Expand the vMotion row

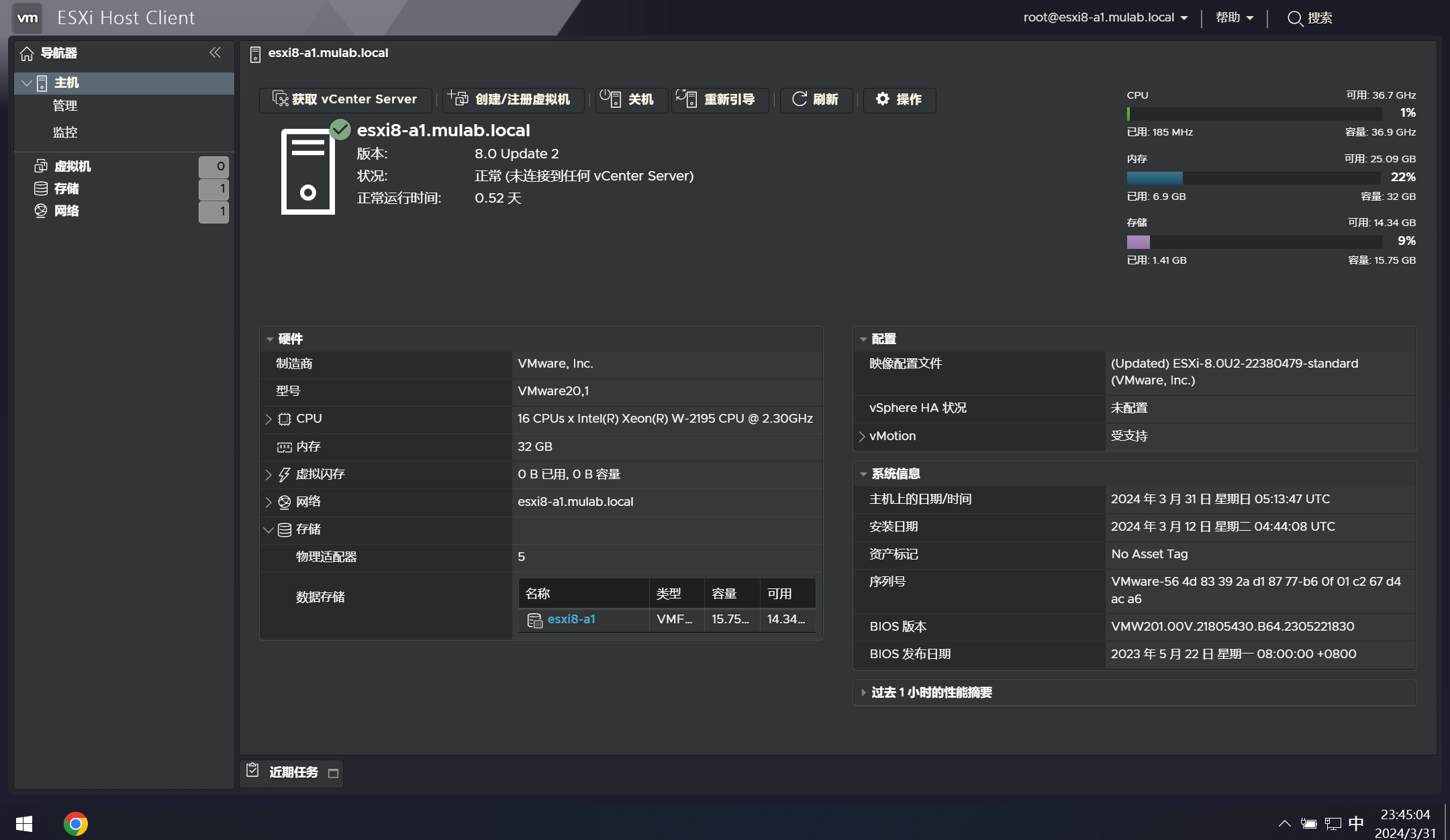862,437
